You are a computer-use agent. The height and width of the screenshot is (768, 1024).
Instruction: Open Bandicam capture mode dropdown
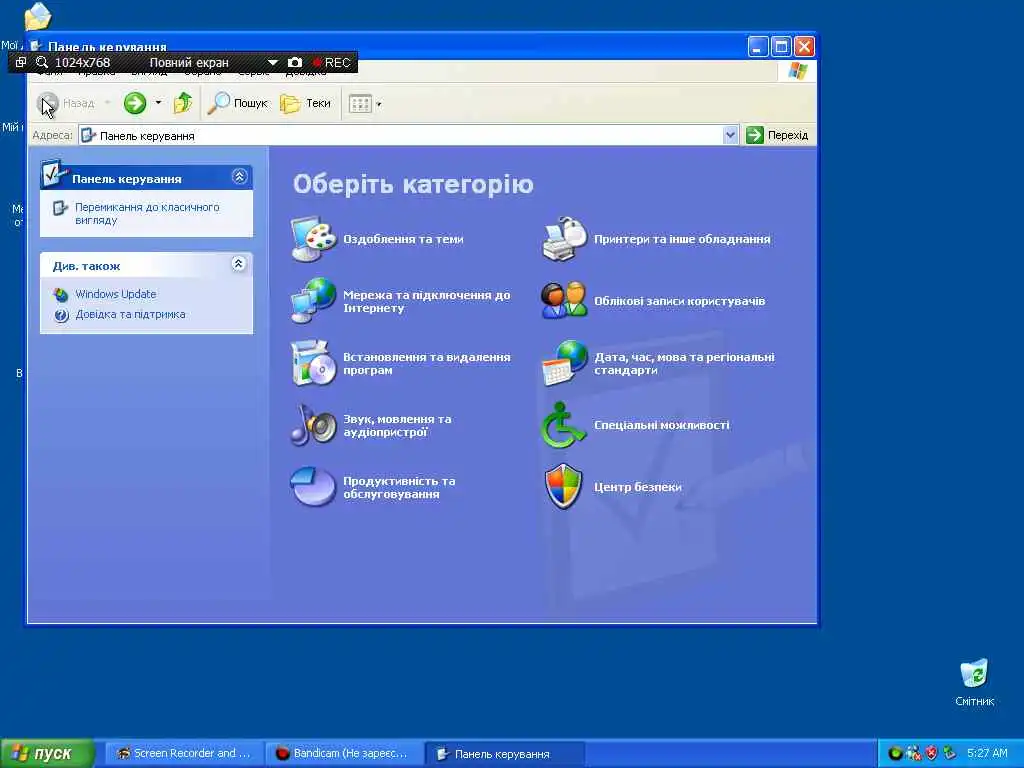(272, 63)
